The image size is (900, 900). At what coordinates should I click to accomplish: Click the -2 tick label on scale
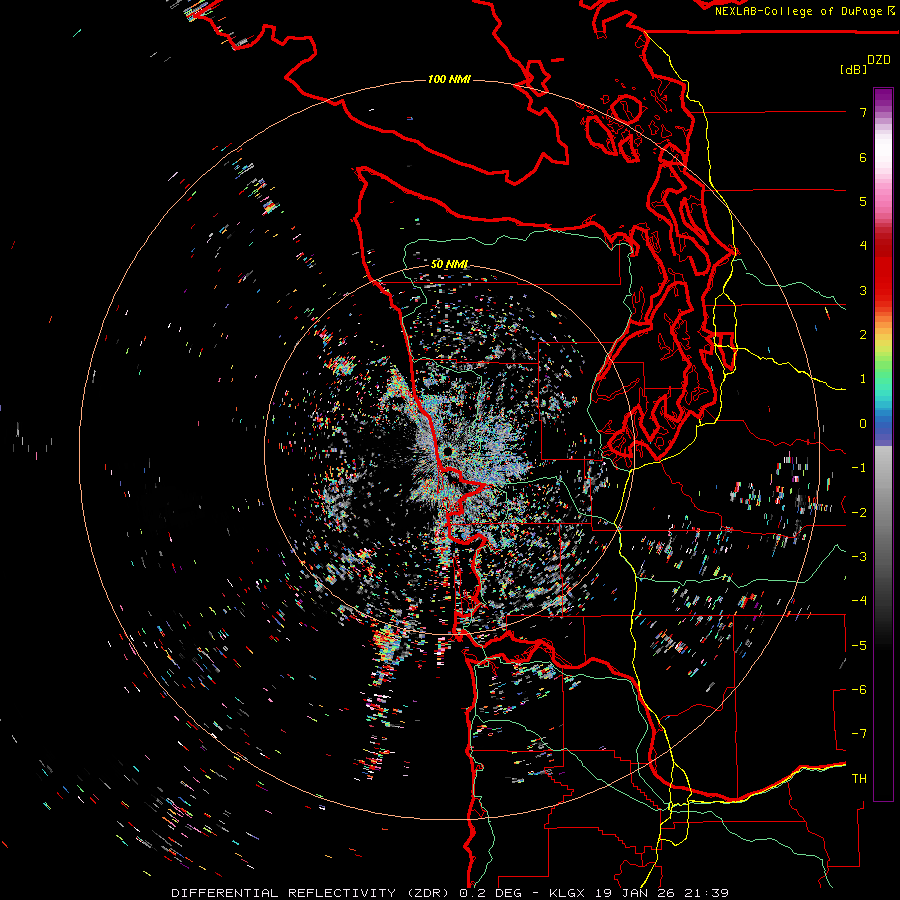pyautogui.click(x=859, y=512)
